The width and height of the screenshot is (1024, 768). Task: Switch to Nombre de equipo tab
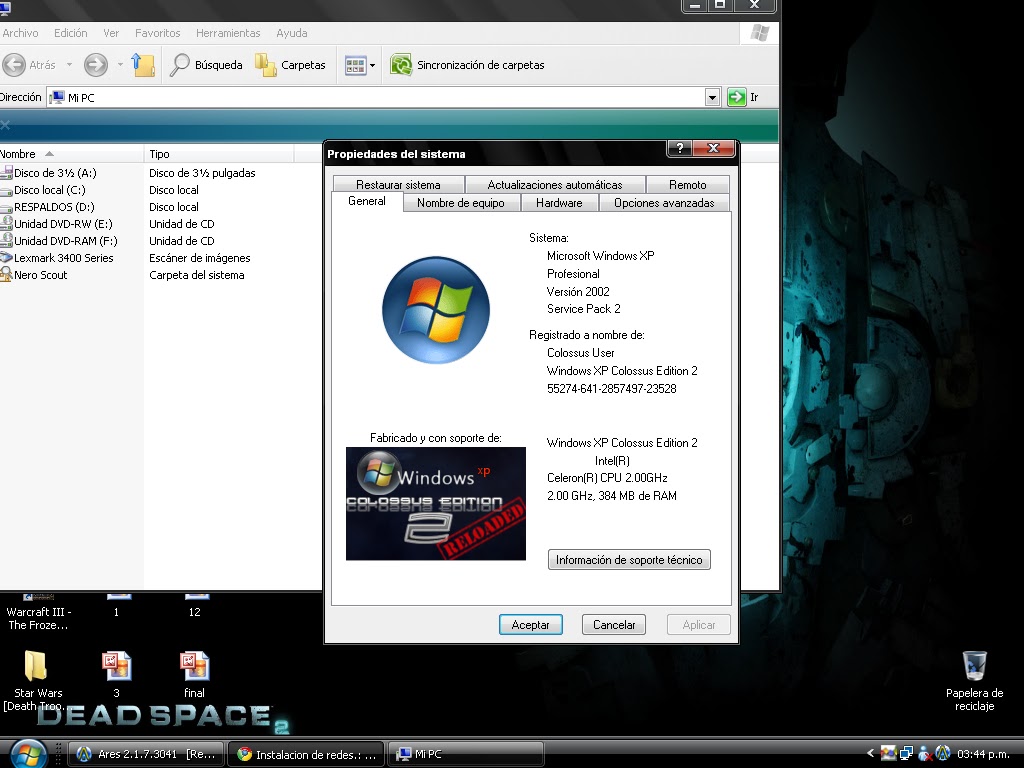click(461, 203)
